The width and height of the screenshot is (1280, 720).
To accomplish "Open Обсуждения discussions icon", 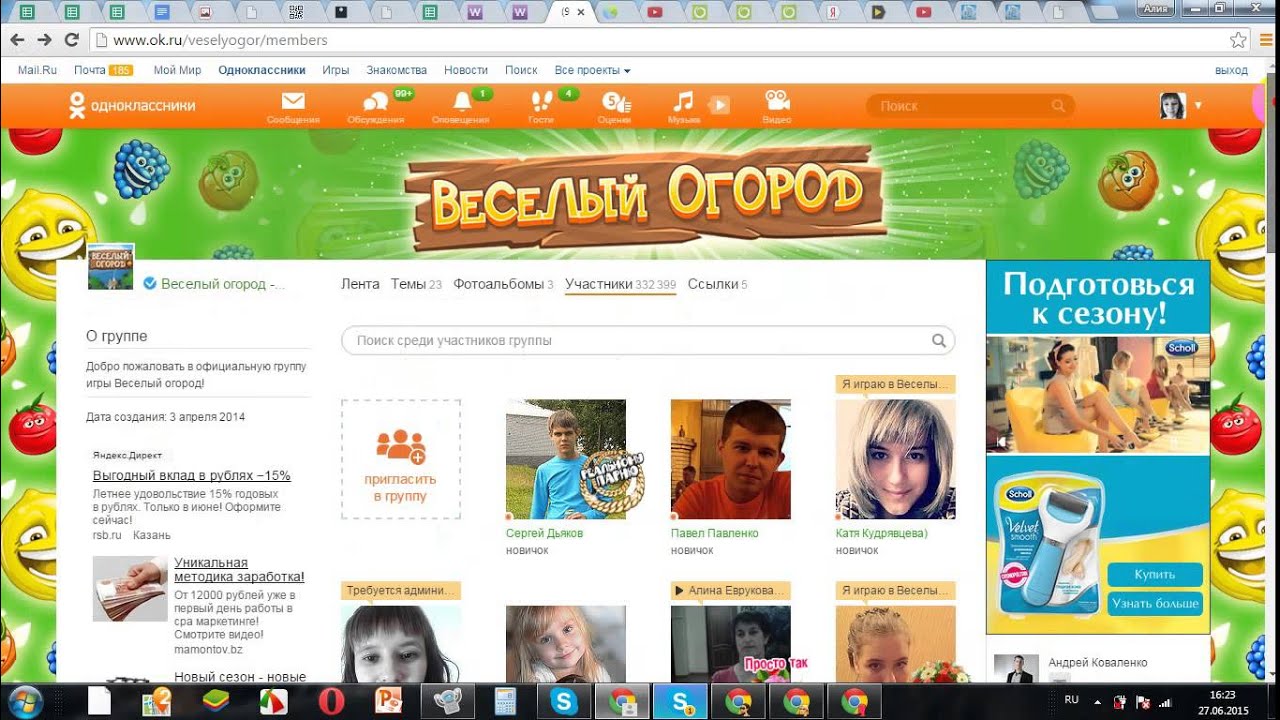I will (x=375, y=102).
